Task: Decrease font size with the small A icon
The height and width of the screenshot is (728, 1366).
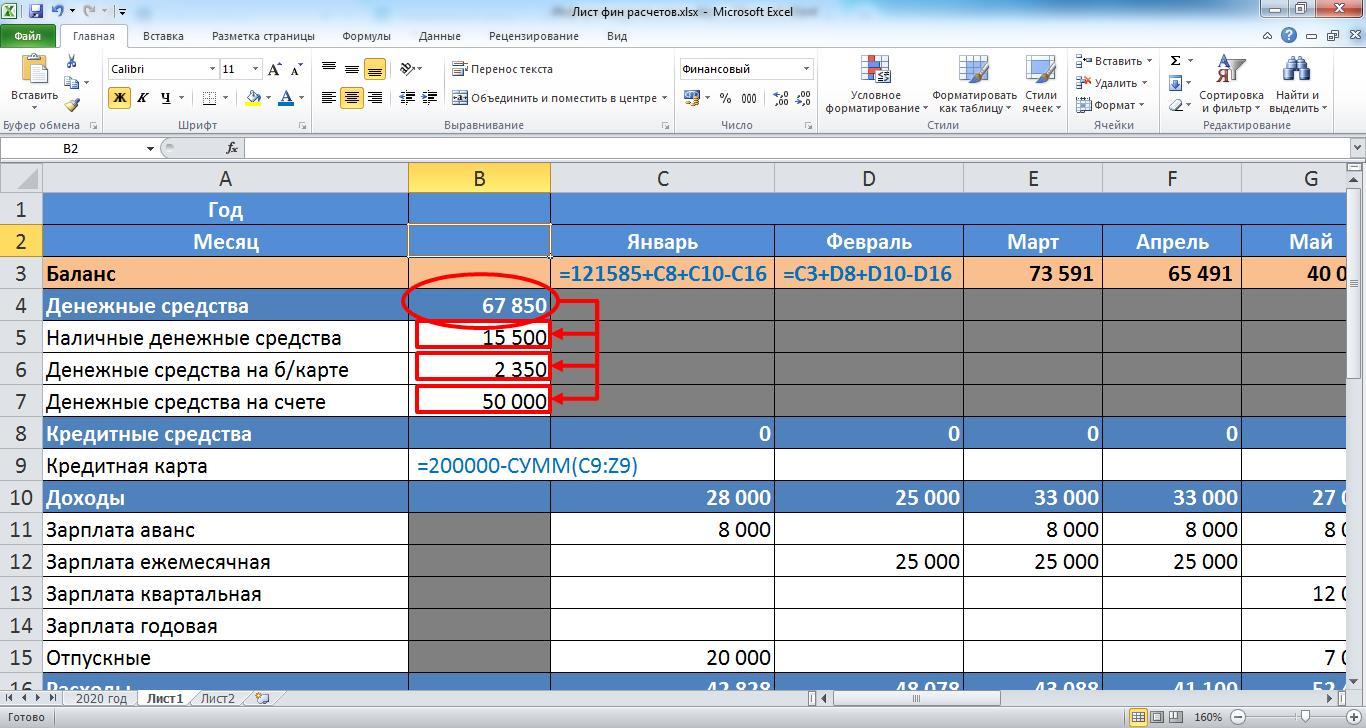Action: coord(295,69)
